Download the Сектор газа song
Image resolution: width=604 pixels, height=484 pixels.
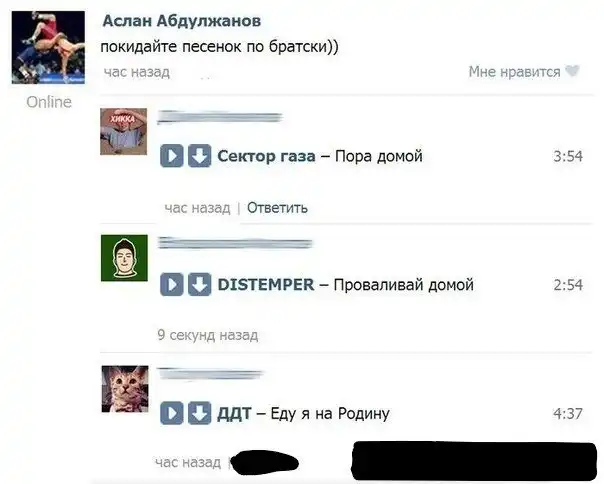(200, 156)
